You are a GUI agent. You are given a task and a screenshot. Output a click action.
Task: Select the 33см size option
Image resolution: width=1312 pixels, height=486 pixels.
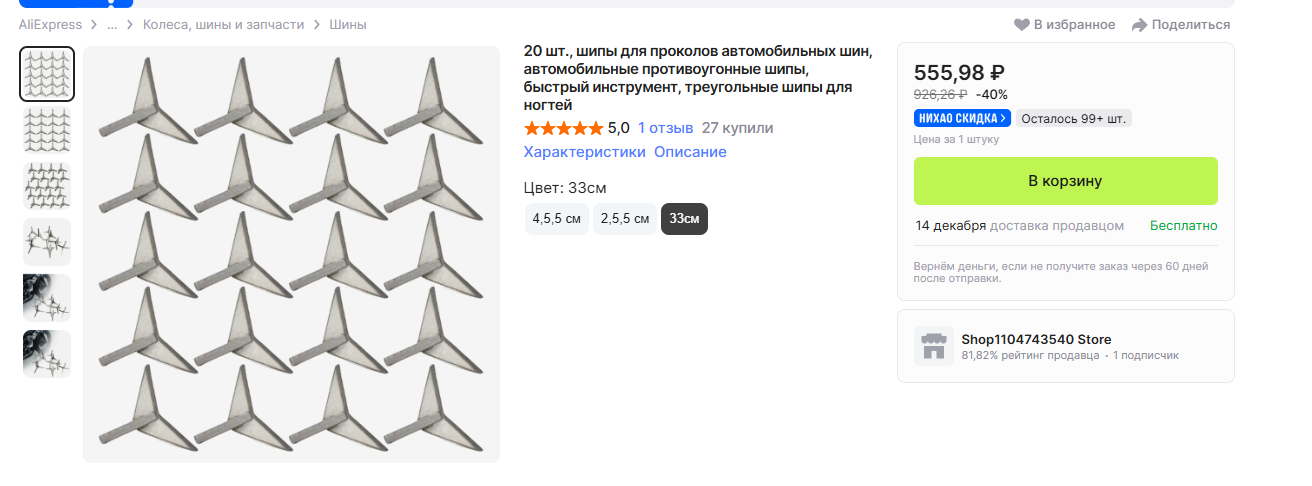(x=684, y=219)
